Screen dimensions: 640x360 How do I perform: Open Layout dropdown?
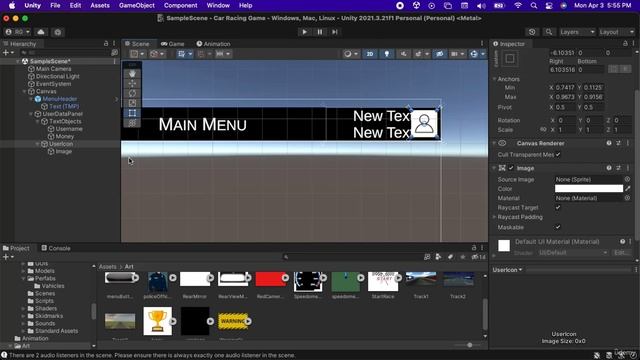tap(617, 32)
